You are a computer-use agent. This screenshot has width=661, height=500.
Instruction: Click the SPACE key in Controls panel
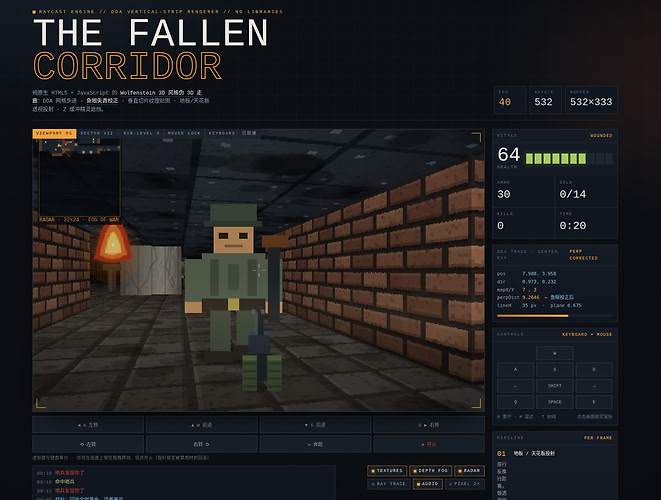[555, 402]
